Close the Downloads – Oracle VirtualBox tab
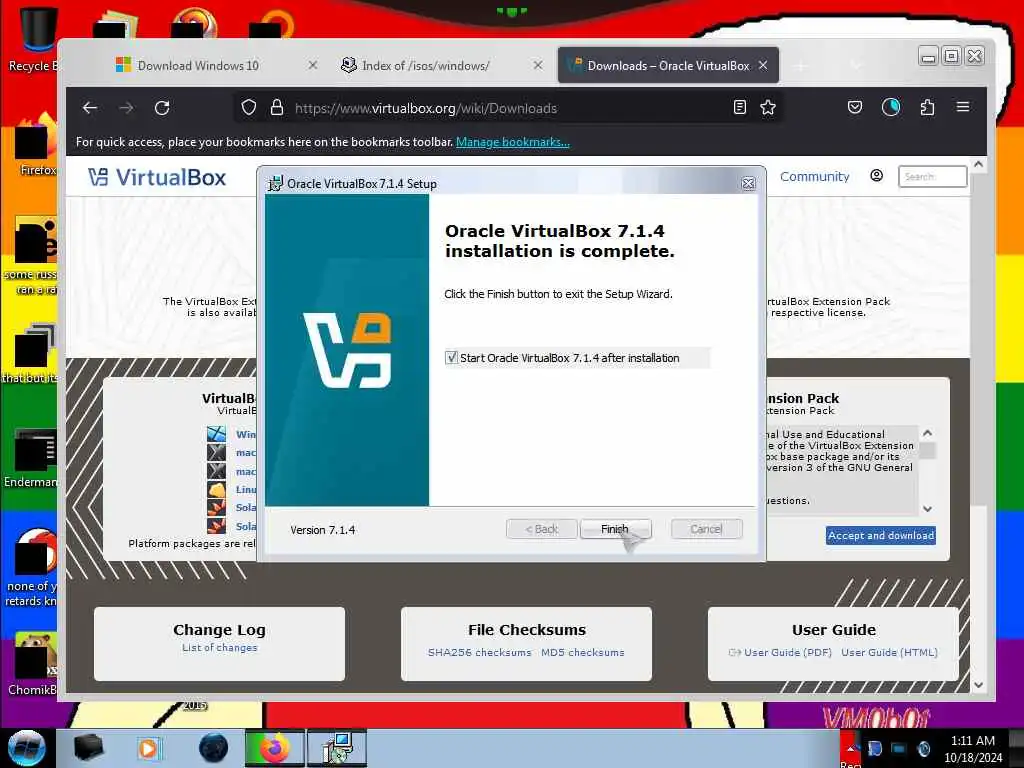Image resolution: width=1024 pixels, height=768 pixels. 763,65
